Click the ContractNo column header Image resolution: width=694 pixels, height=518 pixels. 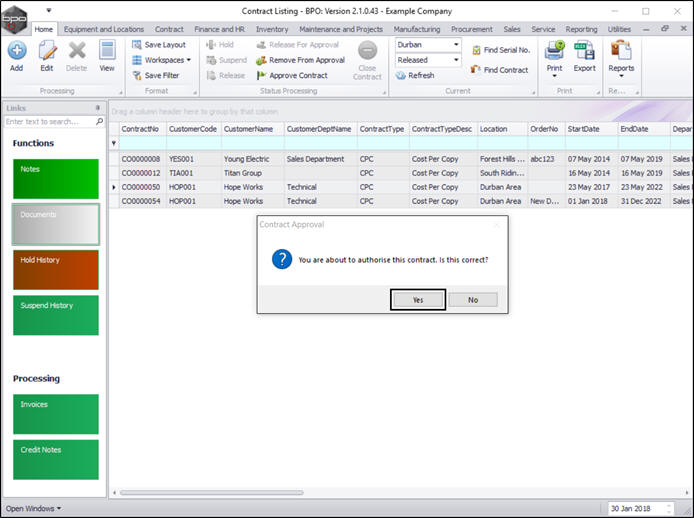143,129
